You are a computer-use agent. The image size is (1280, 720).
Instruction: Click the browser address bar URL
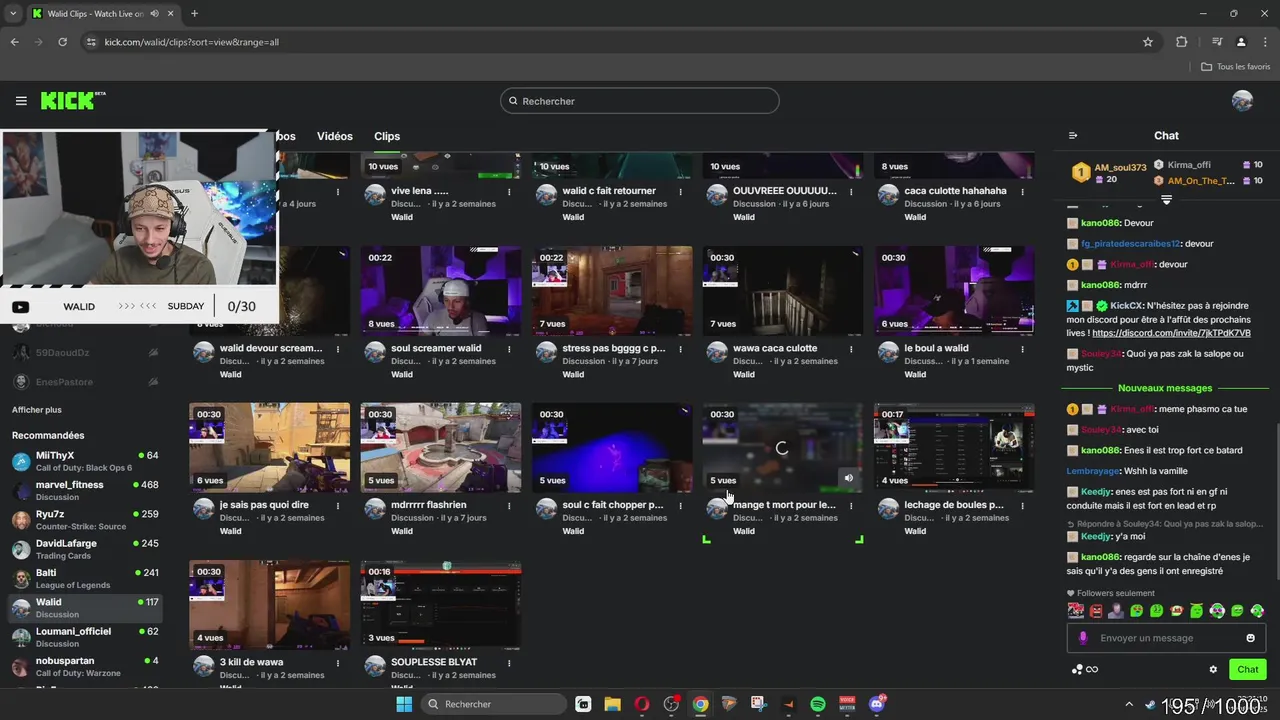click(191, 42)
